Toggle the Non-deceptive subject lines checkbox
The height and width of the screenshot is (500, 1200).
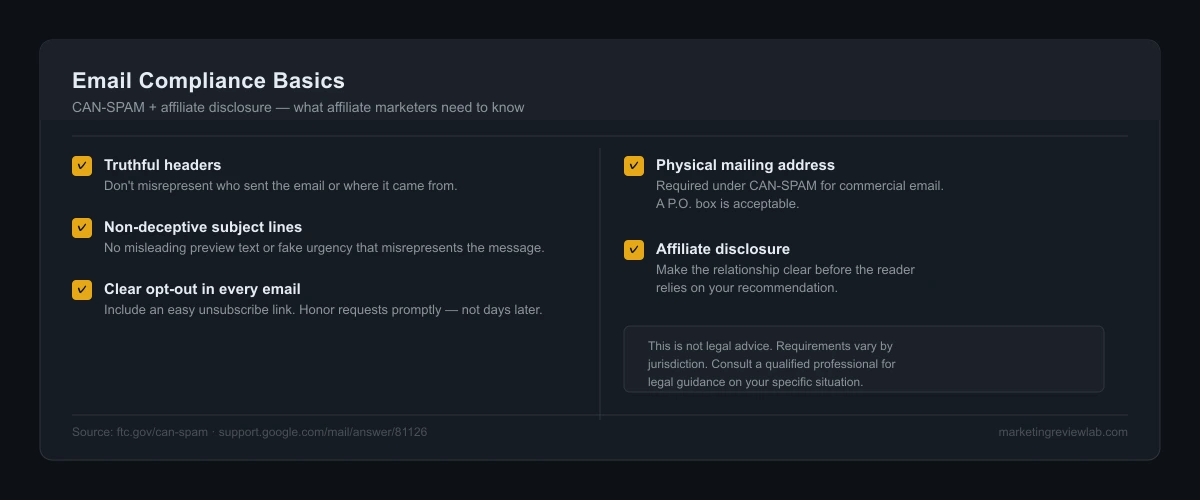[x=82, y=228]
